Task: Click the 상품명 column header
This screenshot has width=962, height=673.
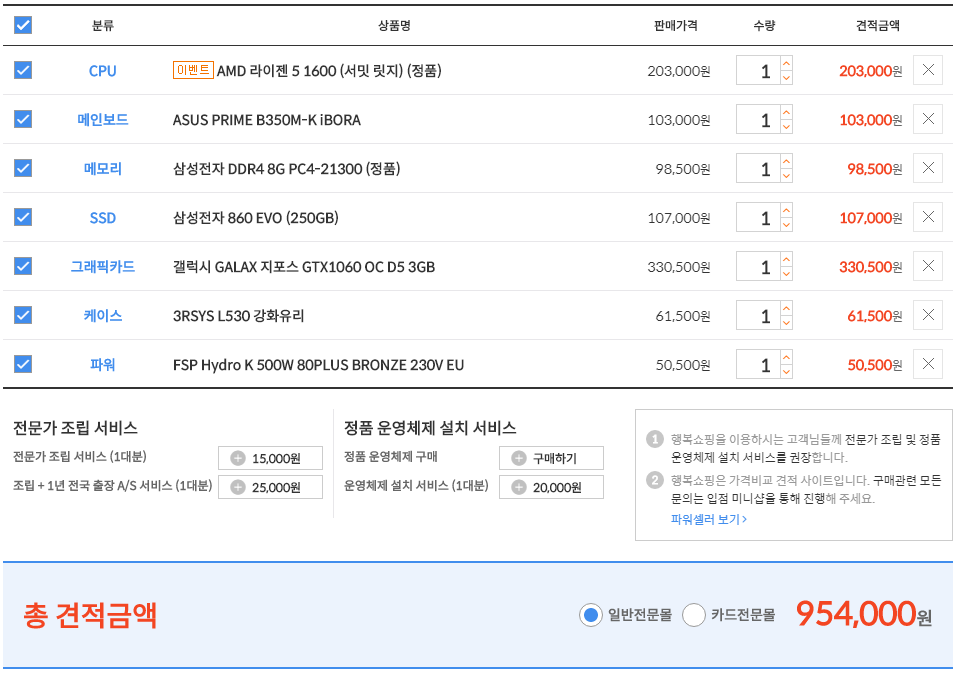Action: pyautogui.click(x=394, y=25)
